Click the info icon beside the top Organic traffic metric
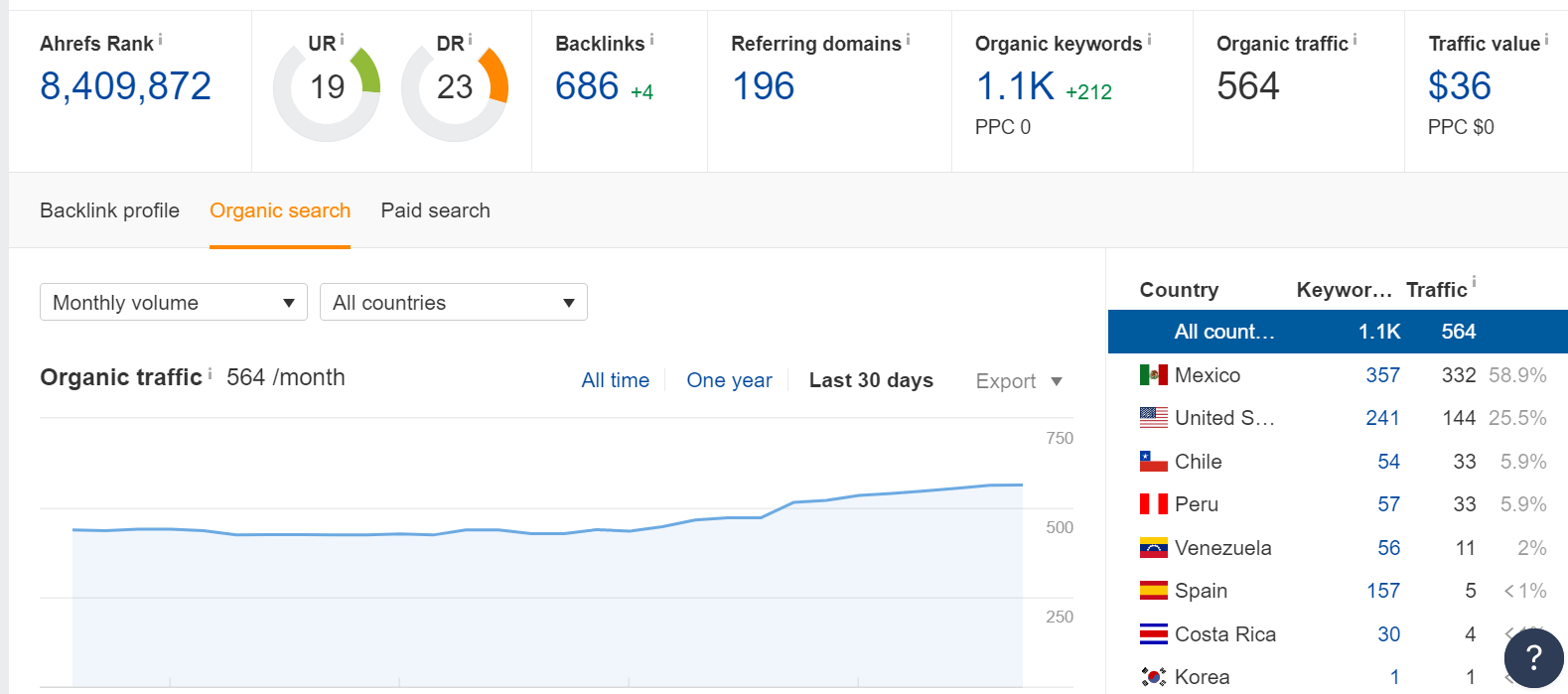1568x694 pixels. pos(1354,40)
